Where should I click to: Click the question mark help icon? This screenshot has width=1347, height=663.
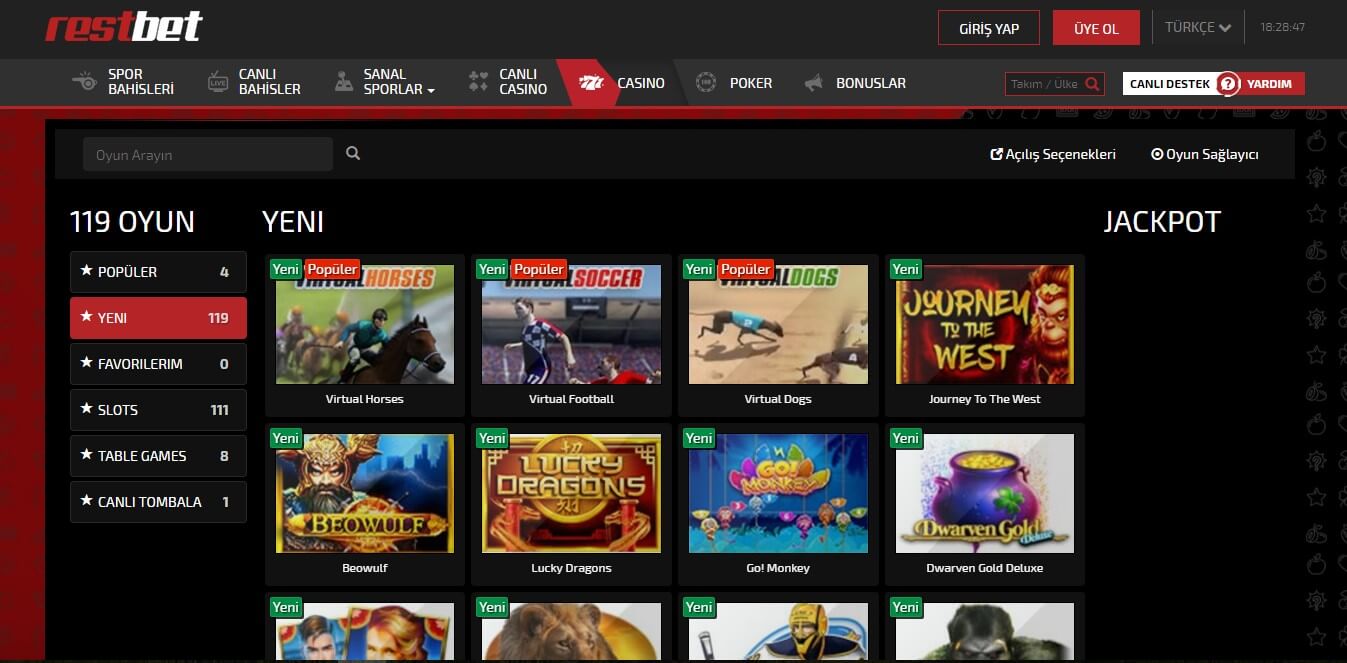[1229, 84]
